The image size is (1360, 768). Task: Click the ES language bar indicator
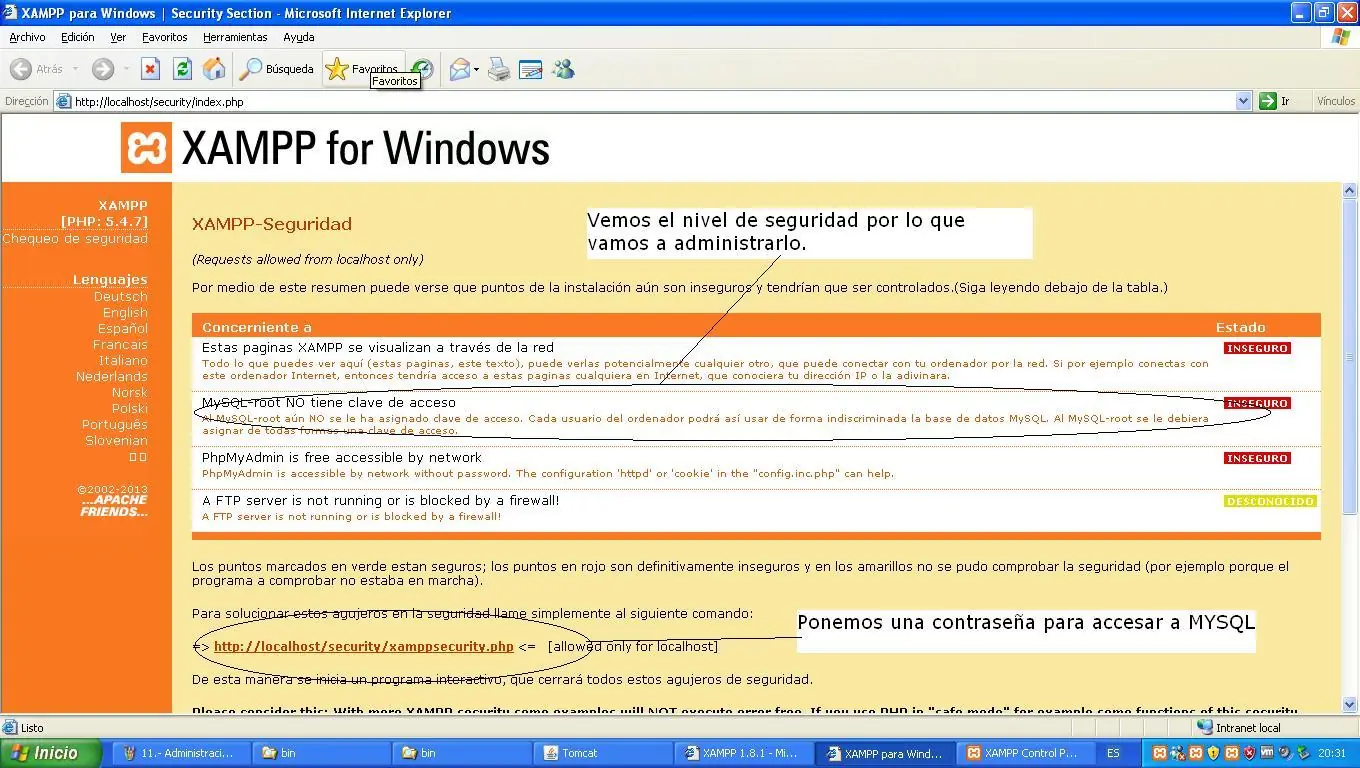[x=1114, y=753]
